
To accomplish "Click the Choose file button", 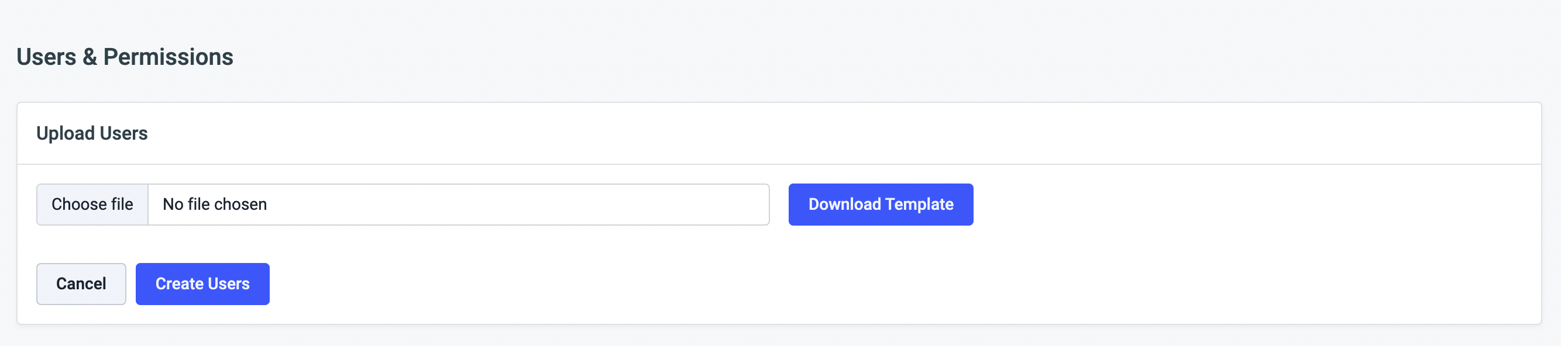I will pos(92,205).
